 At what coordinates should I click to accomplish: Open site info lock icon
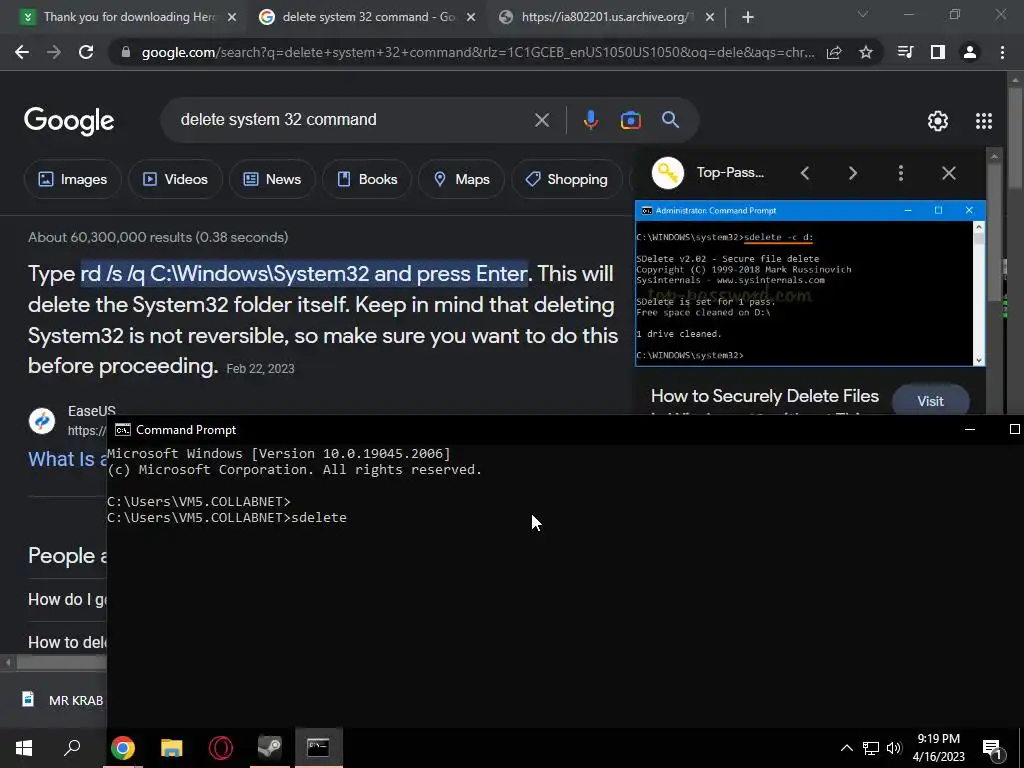126,53
